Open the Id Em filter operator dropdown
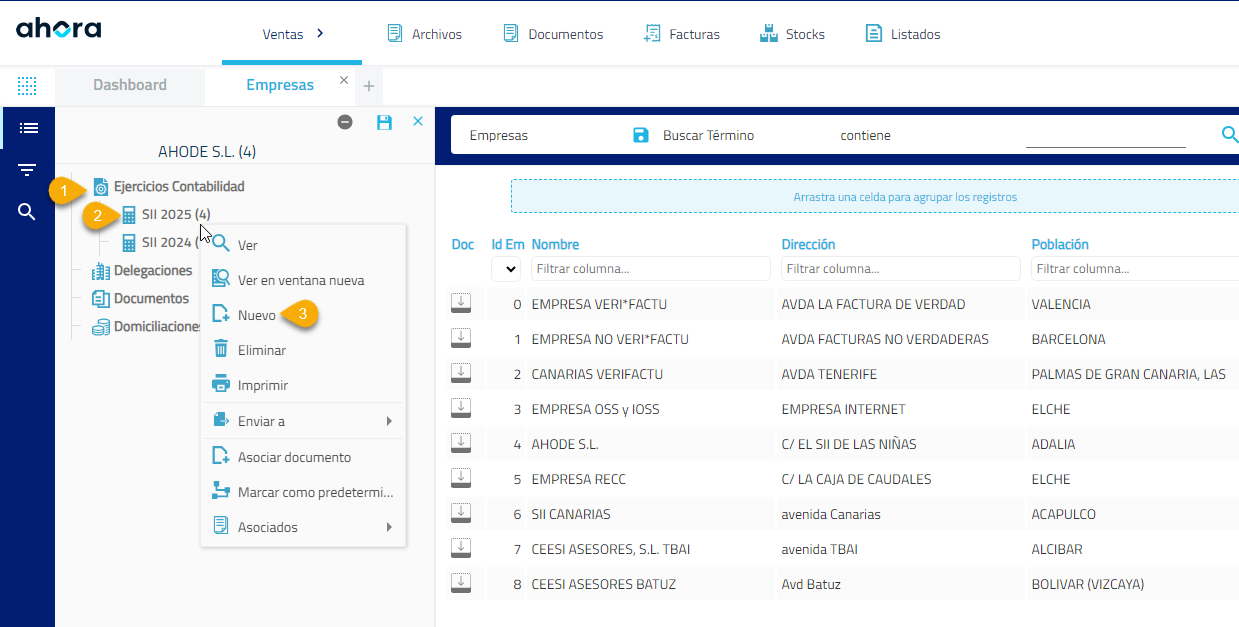The width and height of the screenshot is (1239, 627). tap(507, 269)
